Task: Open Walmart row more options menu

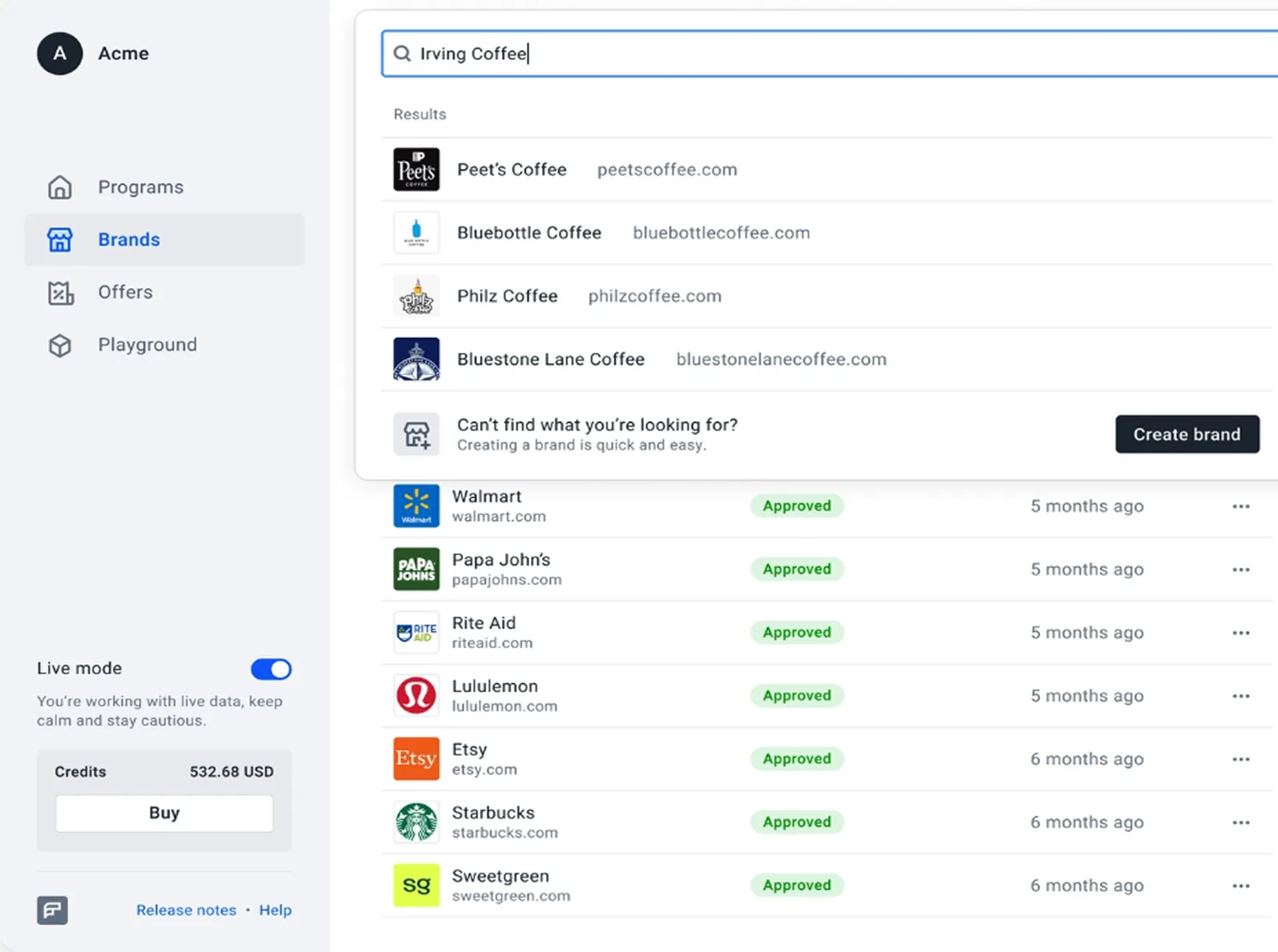Action: (x=1240, y=507)
